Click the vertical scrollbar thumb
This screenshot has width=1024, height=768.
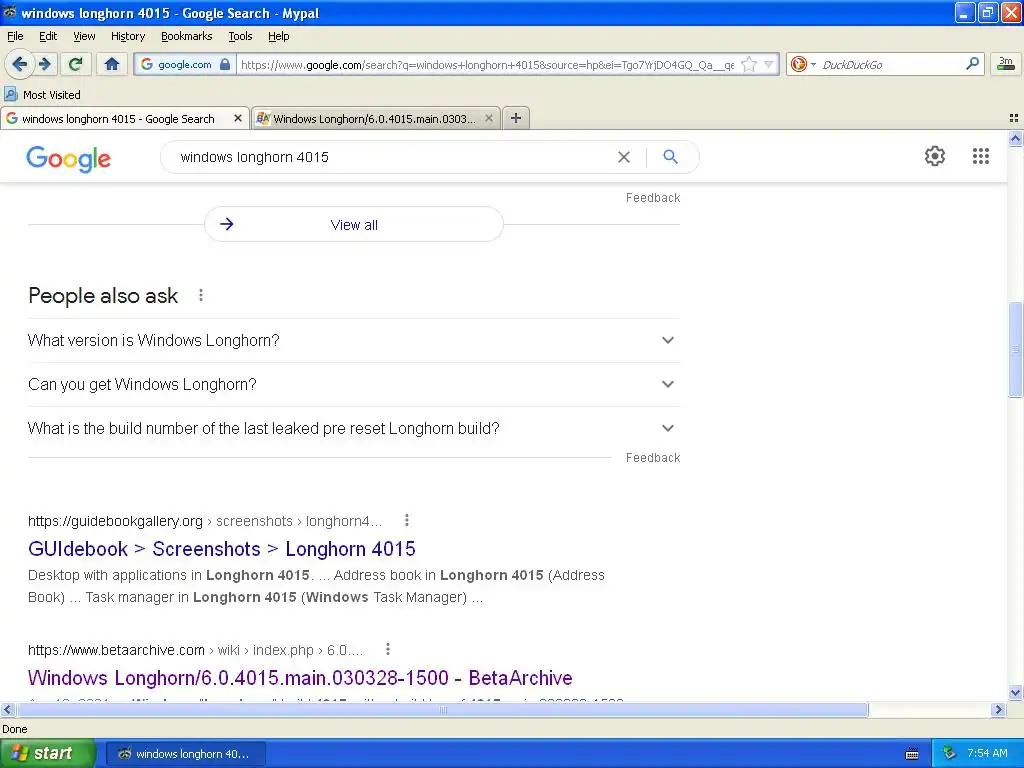1015,349
